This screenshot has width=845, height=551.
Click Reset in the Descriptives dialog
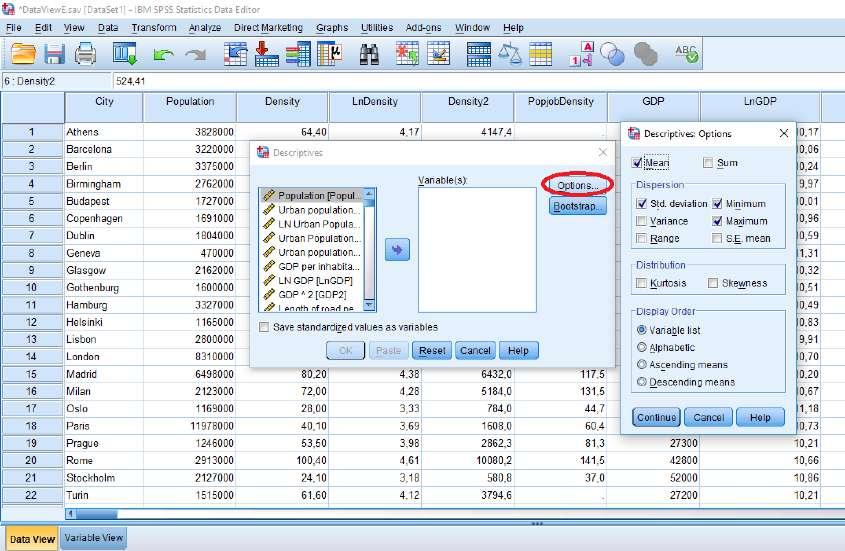tap(432, 350)
